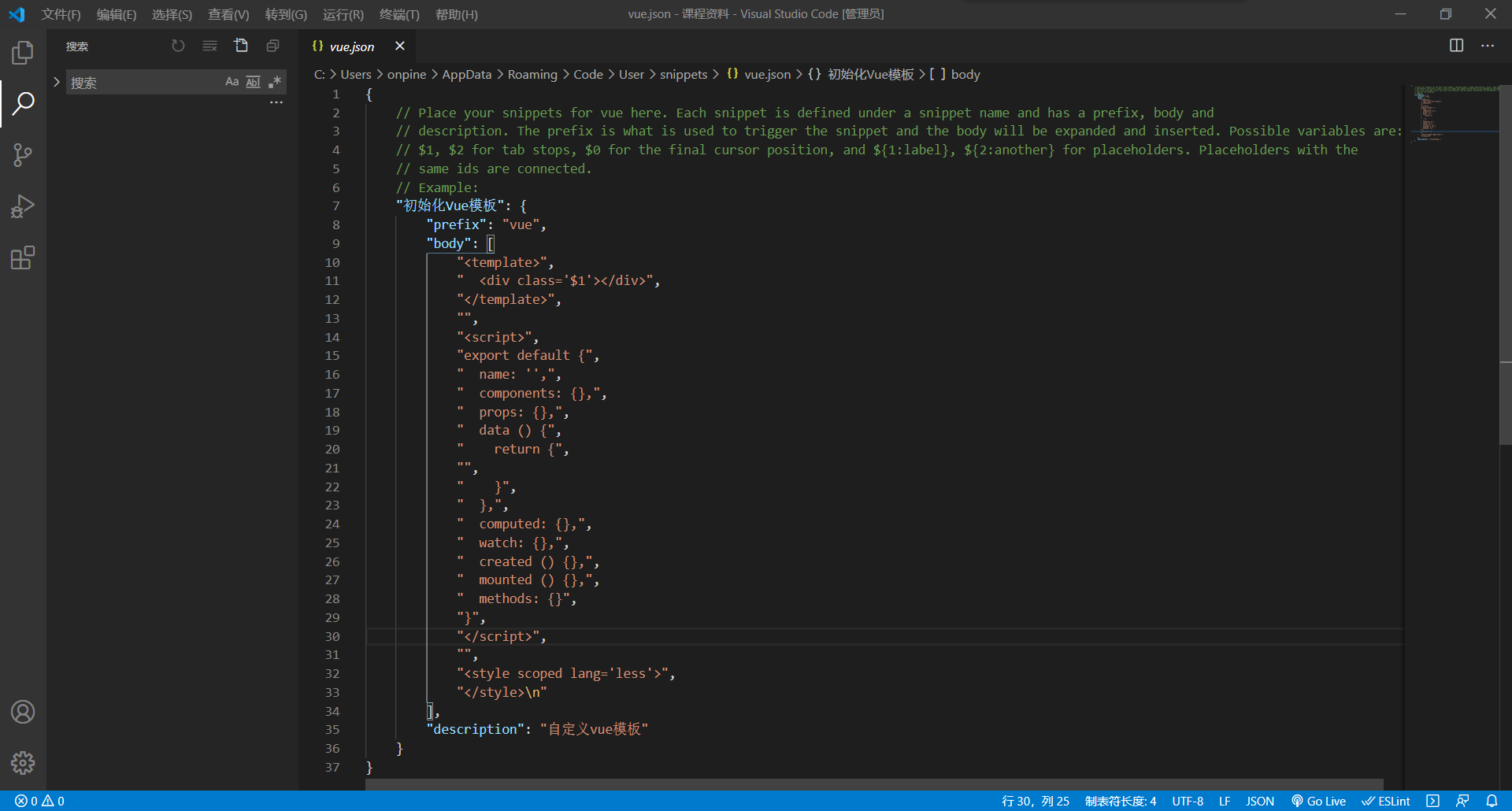This screenshot has width=1512, height=811.
Task: Open the 转到(G) menu
Action: click(286, 14)
